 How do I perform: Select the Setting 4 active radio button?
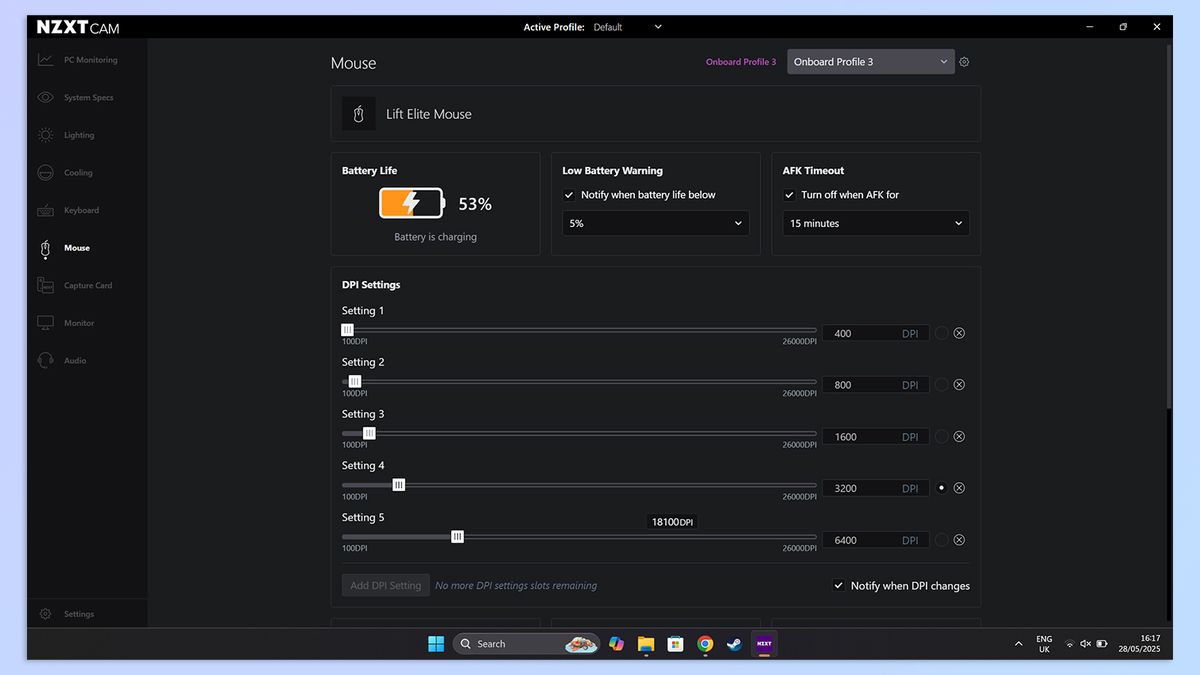(x=941, y=487)
